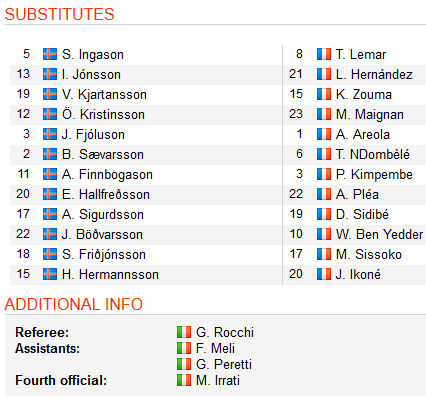The width and height of the screenshot is (426, 396).
Task: Click the Italy flag beside G. Rocchi
Action: pyautogui.click(x=184, y=332)
